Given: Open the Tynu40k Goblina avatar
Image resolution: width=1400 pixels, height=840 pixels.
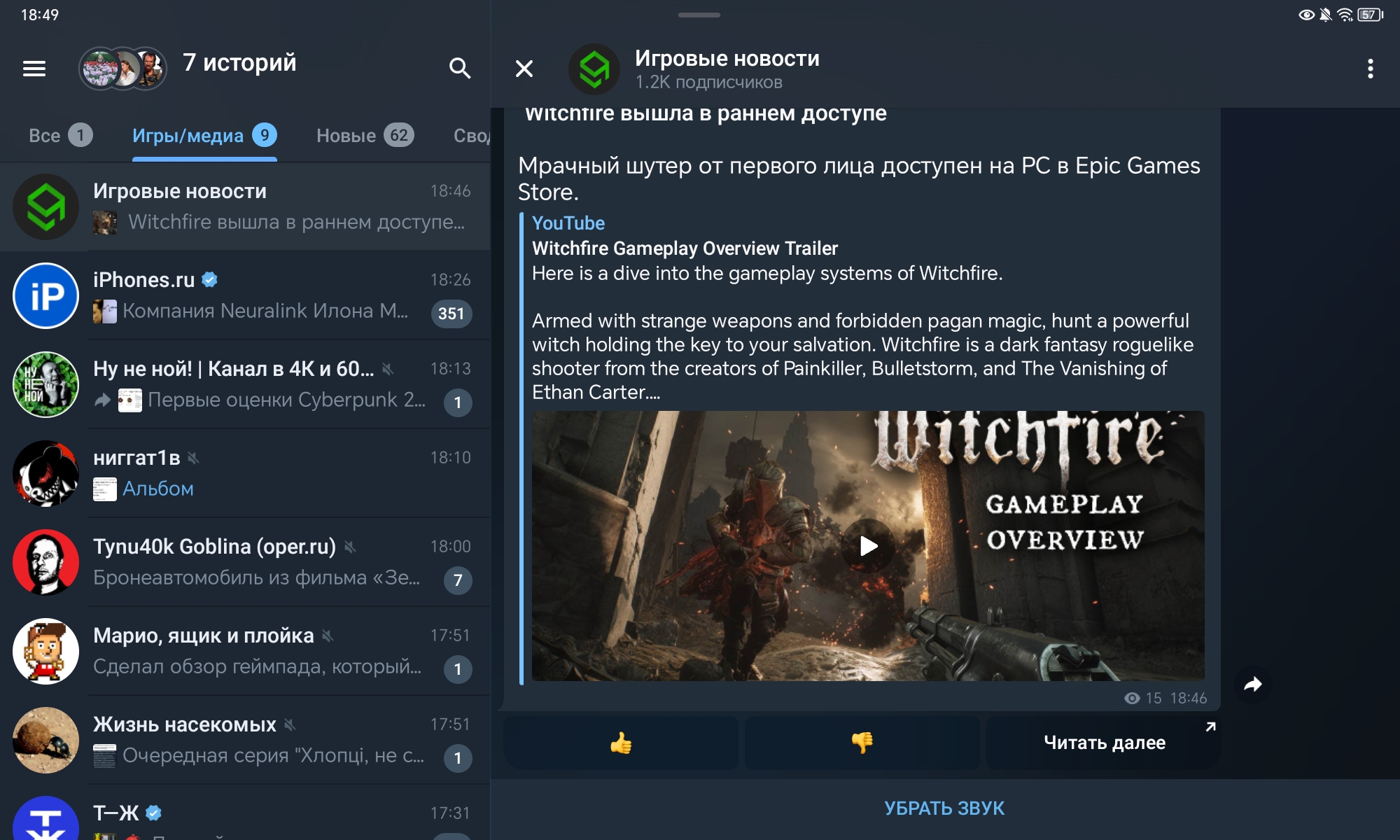Looking at the screenshot, I should 46,562.
